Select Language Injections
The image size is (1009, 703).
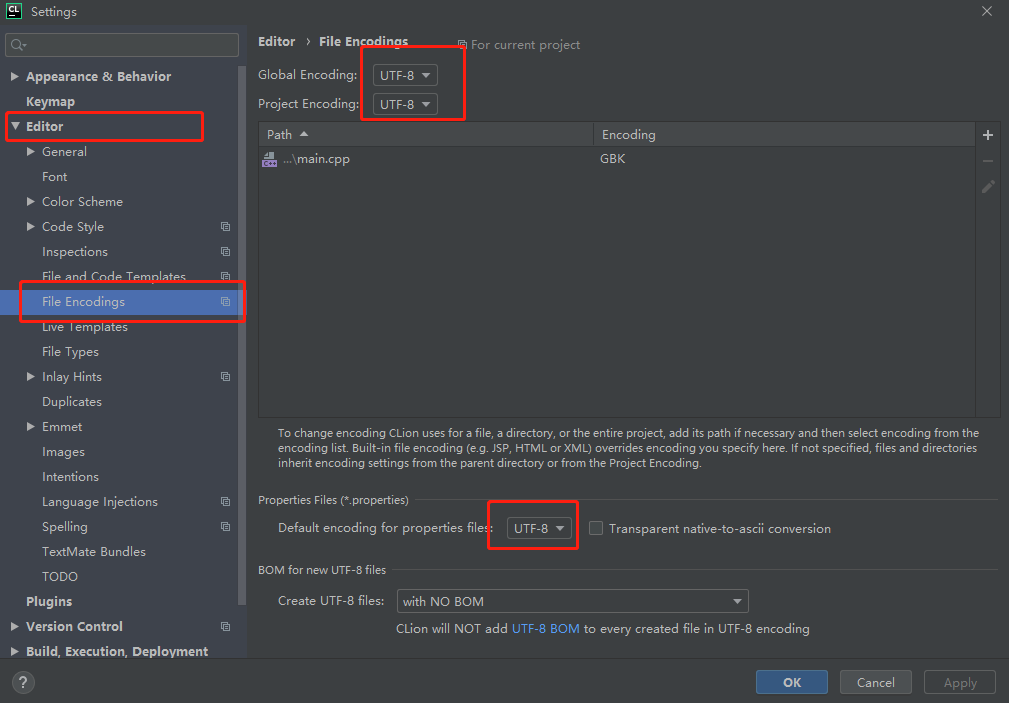click(100, 501)
